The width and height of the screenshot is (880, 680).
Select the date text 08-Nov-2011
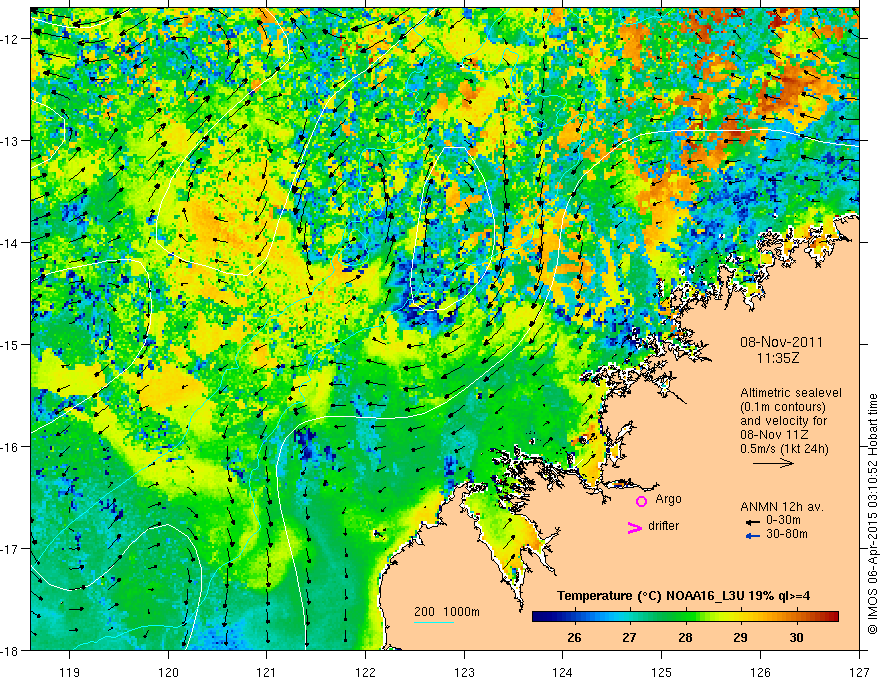pyautogui.click(x=781, y=342)
